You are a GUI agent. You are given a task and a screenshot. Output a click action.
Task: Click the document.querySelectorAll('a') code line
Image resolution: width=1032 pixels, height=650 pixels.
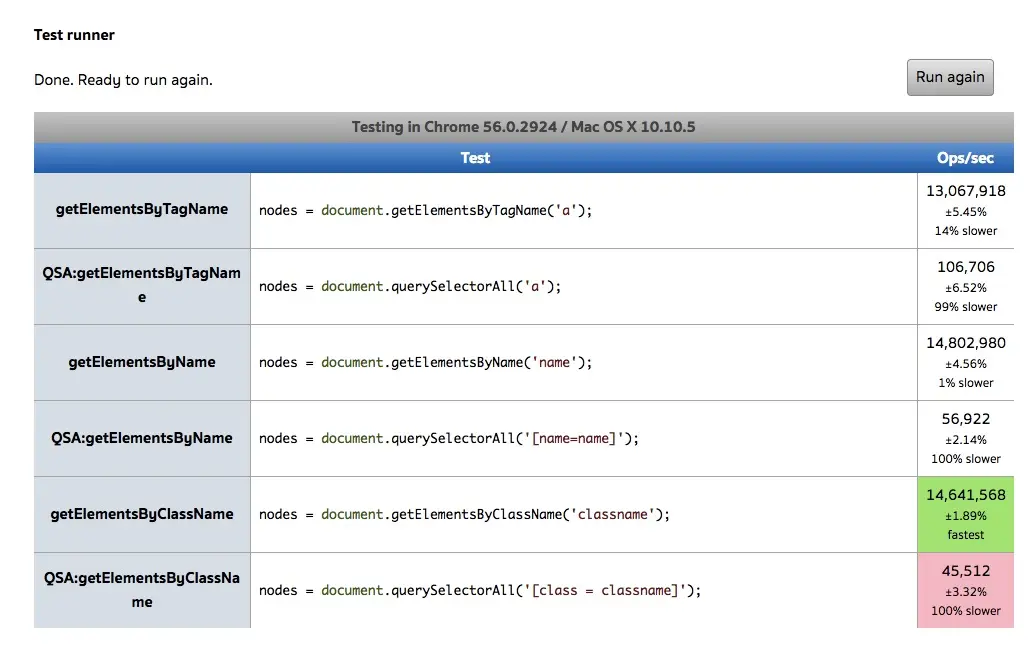tap(409, 286)
